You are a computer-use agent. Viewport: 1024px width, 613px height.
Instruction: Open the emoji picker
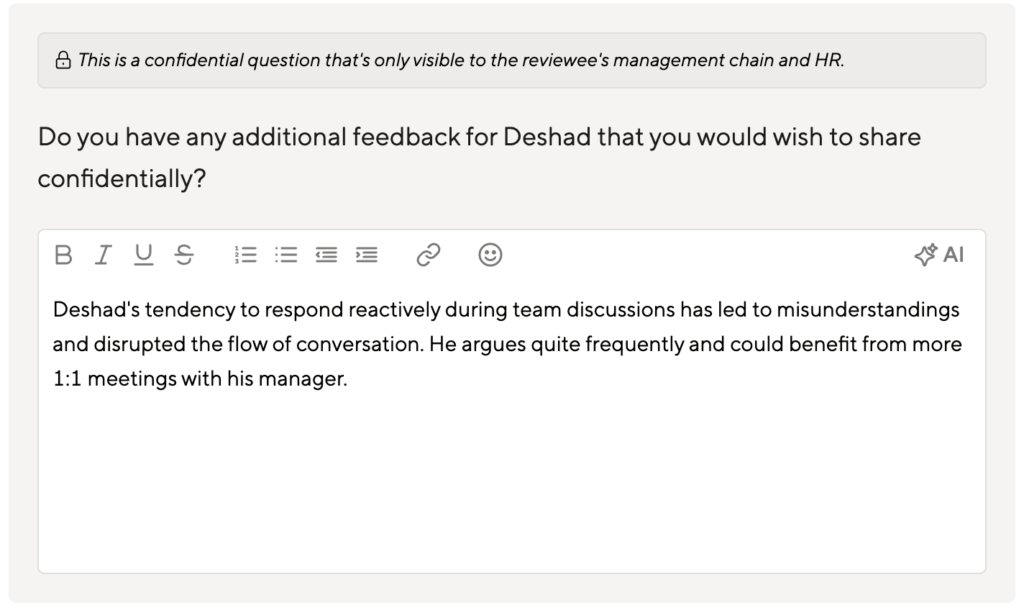click(490, 255)
